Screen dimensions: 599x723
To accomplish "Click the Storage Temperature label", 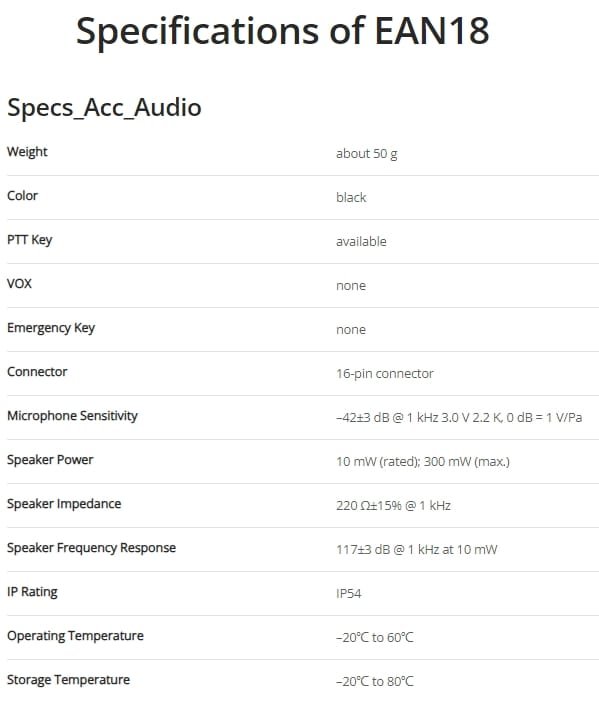I will (68, 680).
